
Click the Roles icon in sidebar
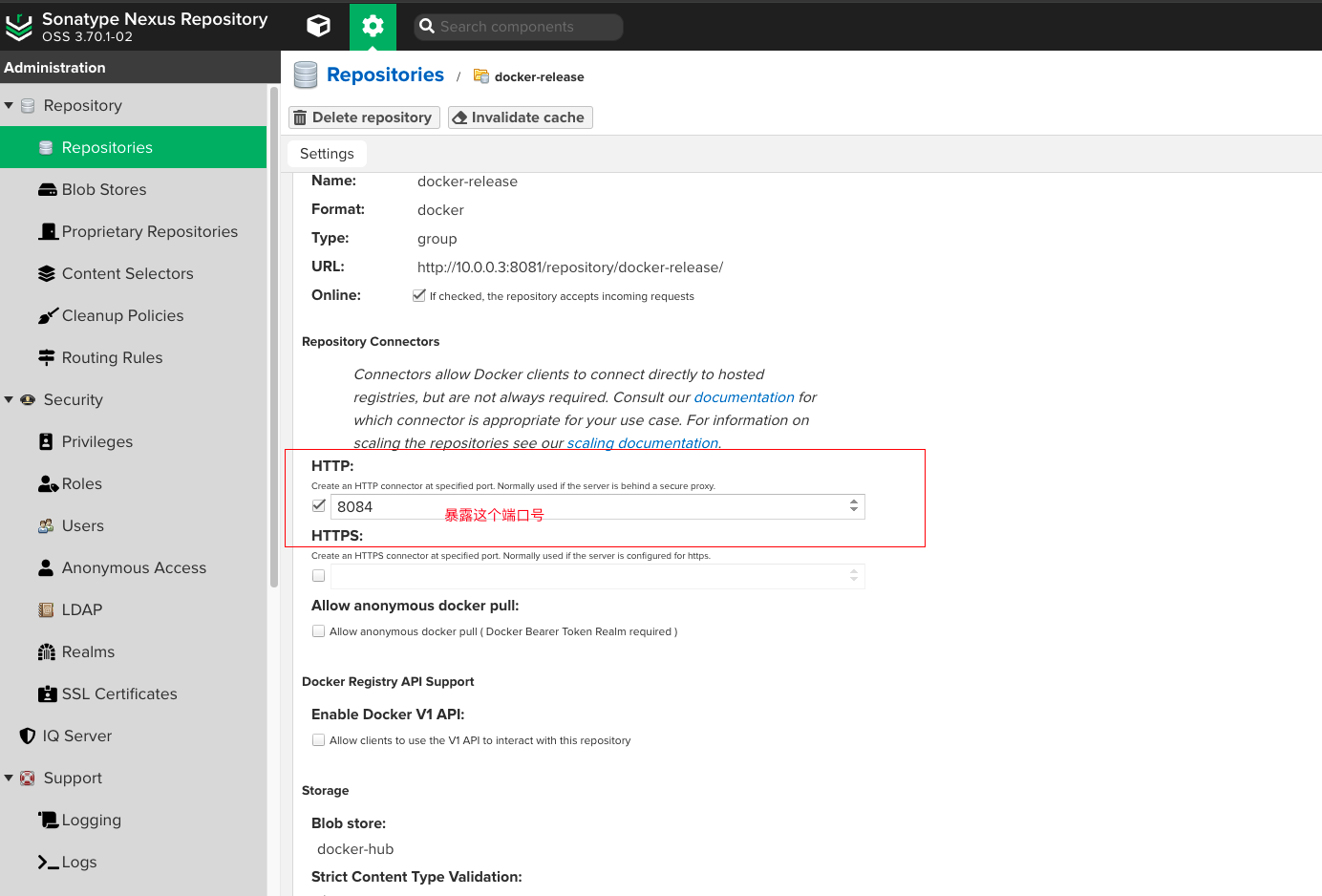tap(48, 483)
